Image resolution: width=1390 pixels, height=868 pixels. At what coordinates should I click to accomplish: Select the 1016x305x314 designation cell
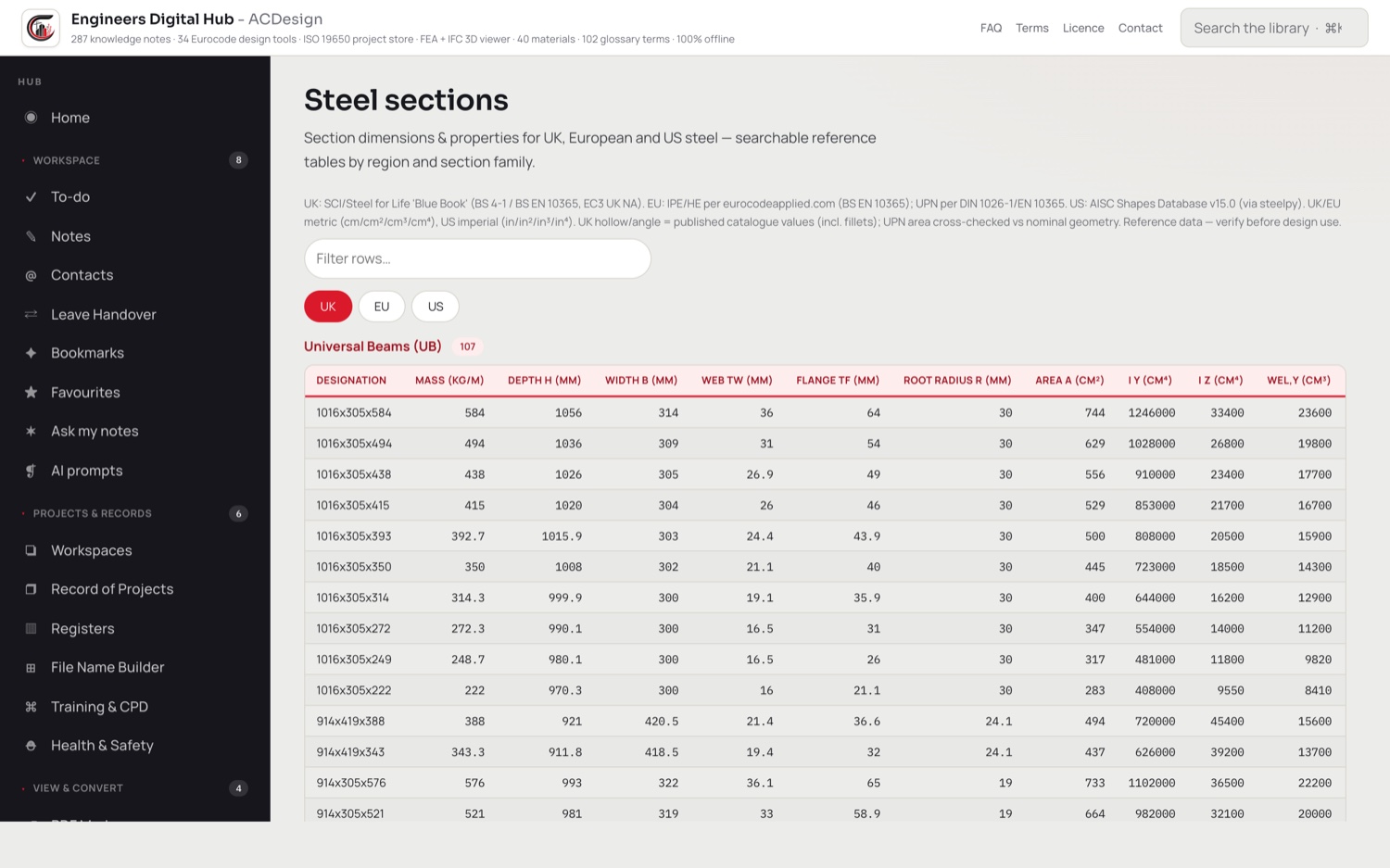click(x=353, y=598)
